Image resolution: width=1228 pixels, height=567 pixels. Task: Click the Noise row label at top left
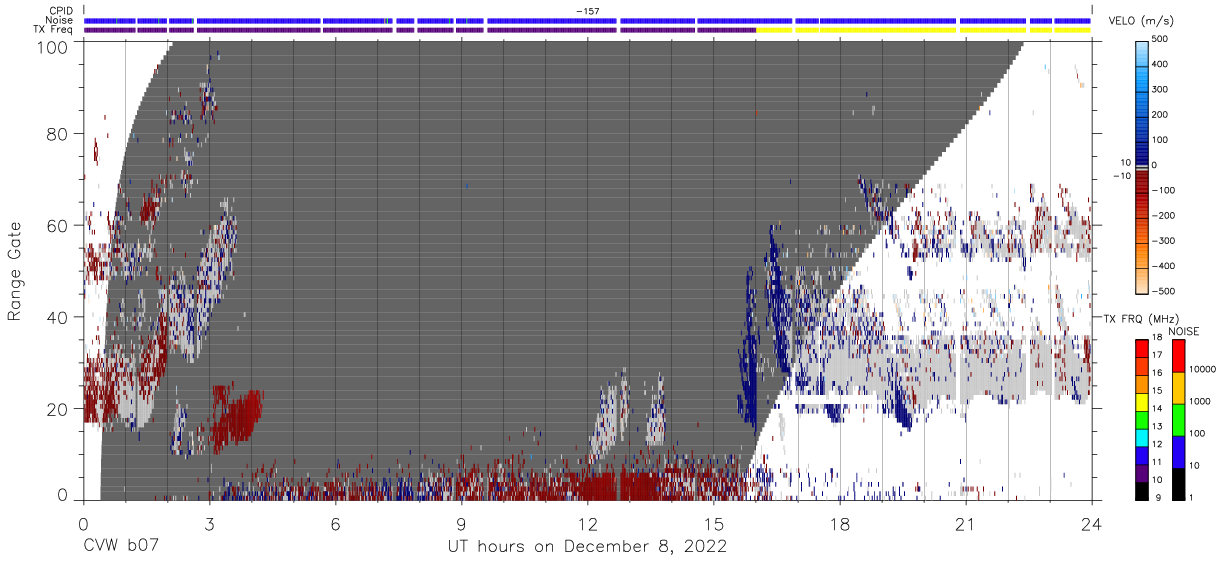click(x=60, y=20)
